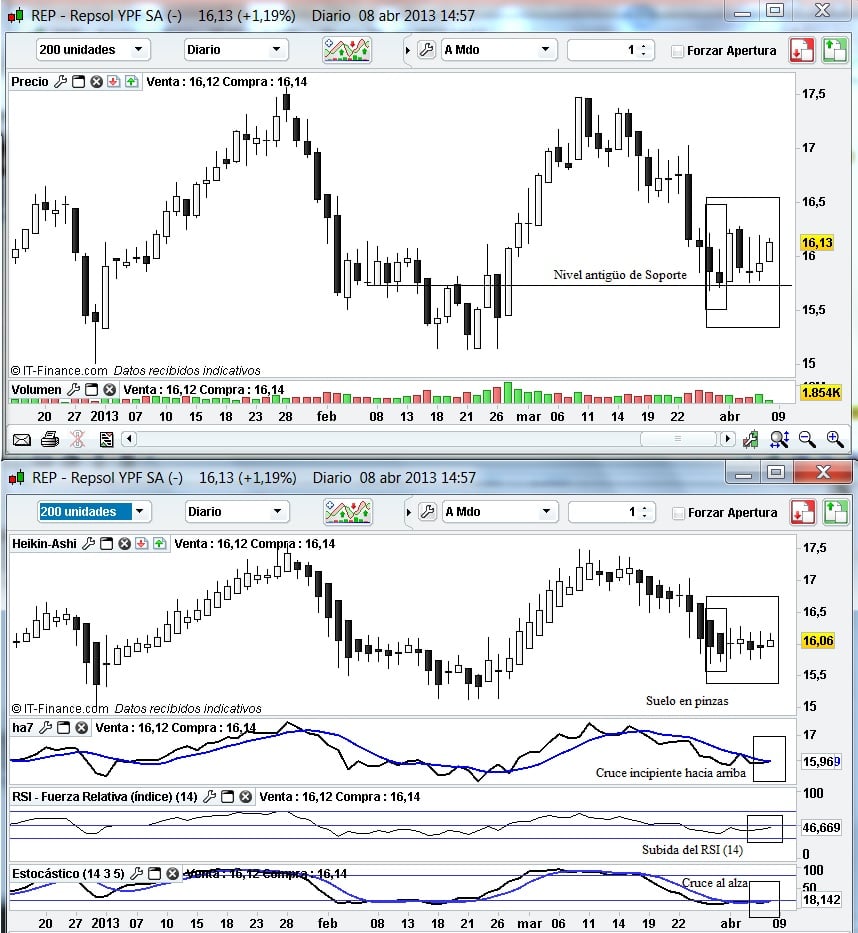
Task: Click the green buy order button, top window
Action: [834, 50]
